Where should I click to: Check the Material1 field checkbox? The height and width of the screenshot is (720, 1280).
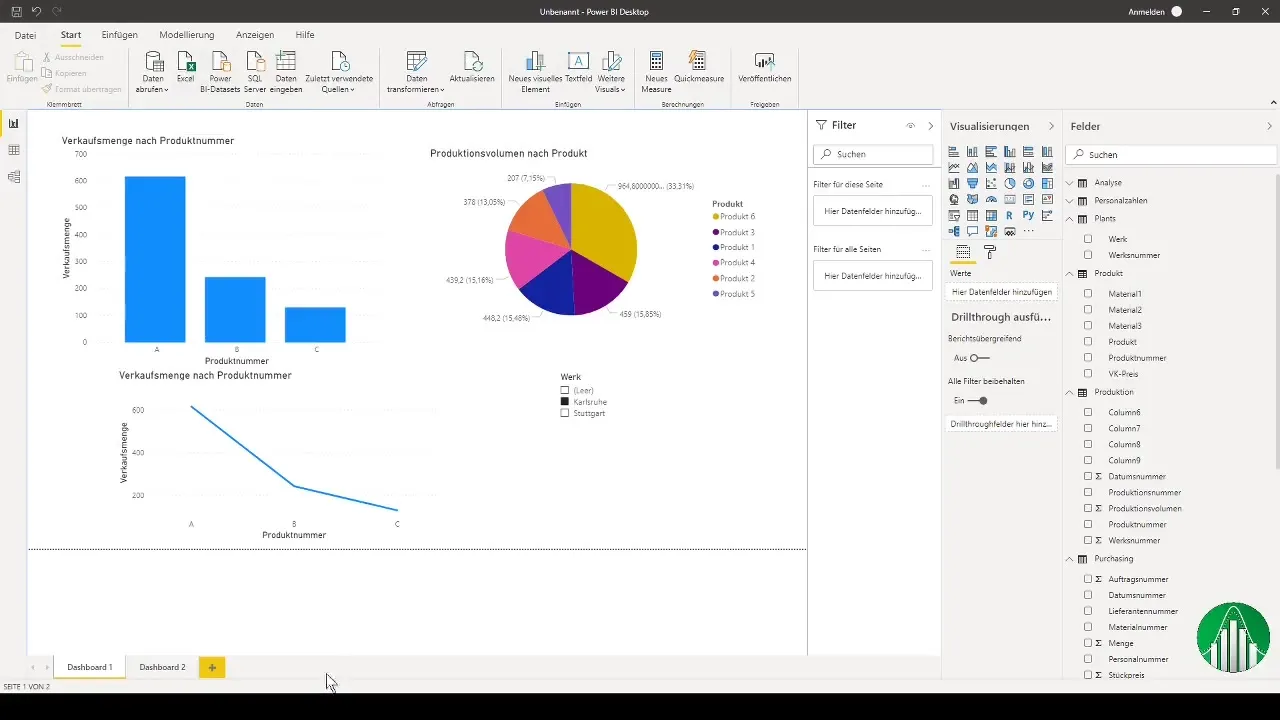click(x=1088, y=294)
